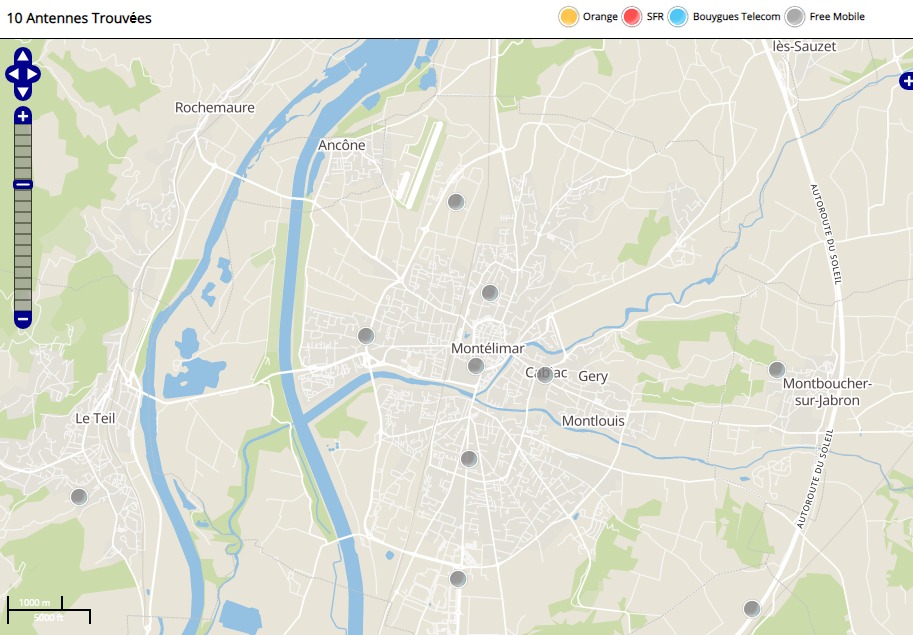Image resolution: width=913 pixels, height=635 pixels.
Task: Select the antenna marker on the Cabac label
Action: (544, 375)
